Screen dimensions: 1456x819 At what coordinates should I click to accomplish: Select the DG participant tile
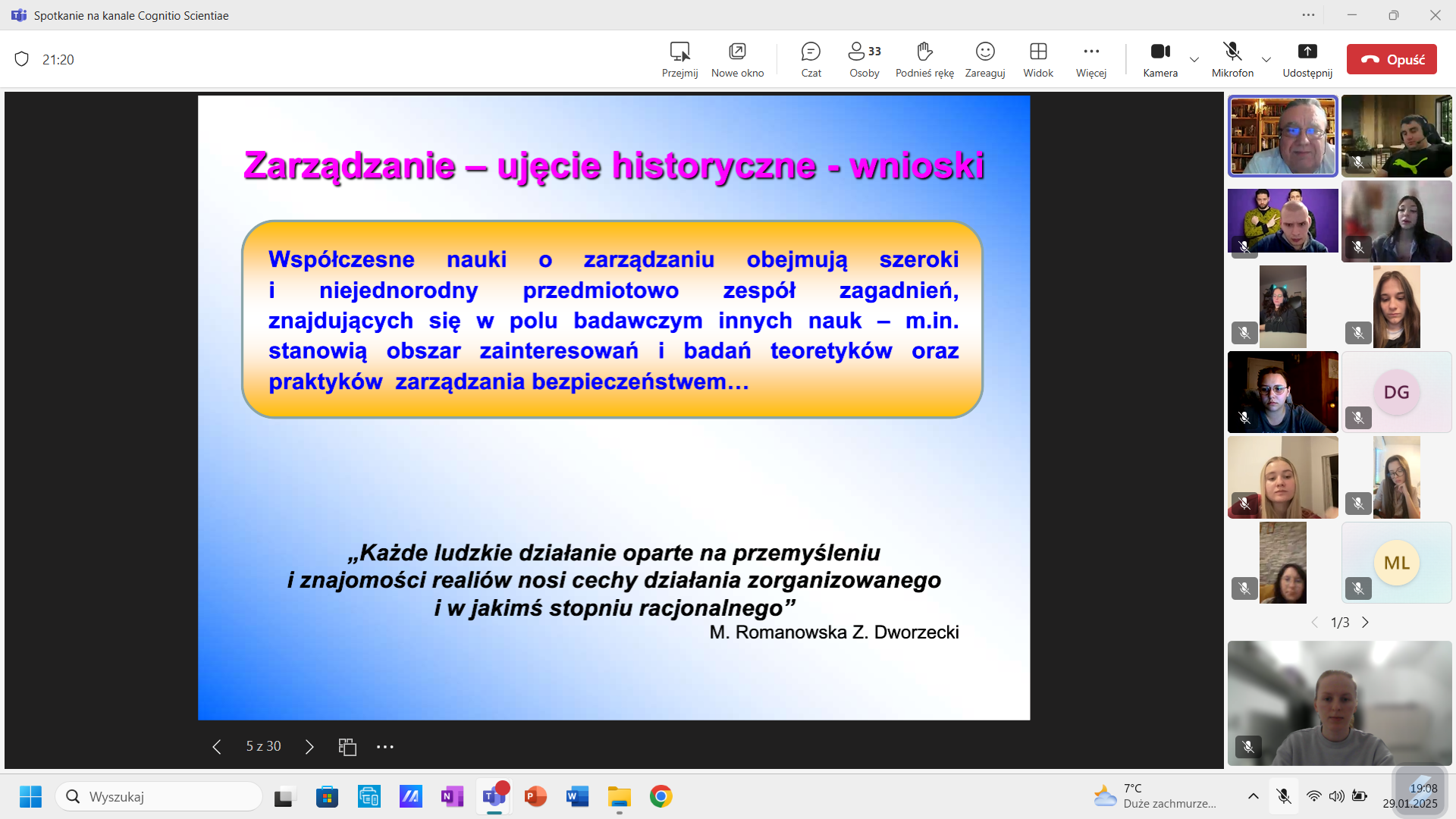1397,392
